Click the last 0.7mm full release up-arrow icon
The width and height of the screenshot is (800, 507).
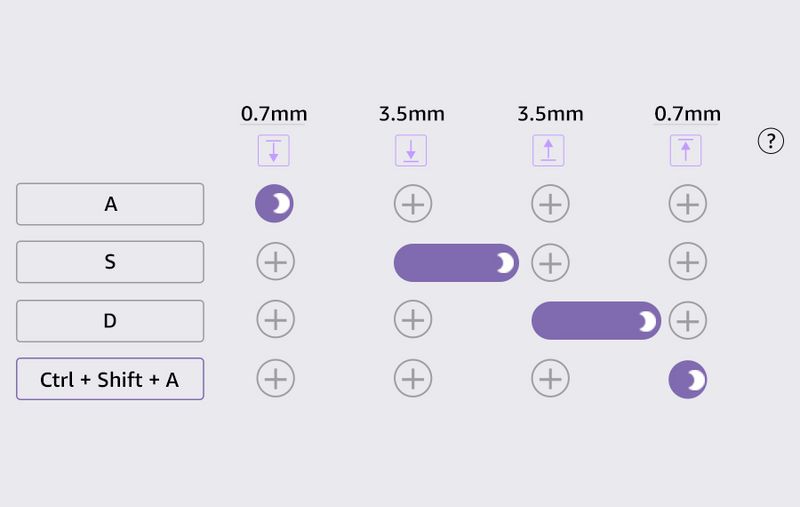685,151
